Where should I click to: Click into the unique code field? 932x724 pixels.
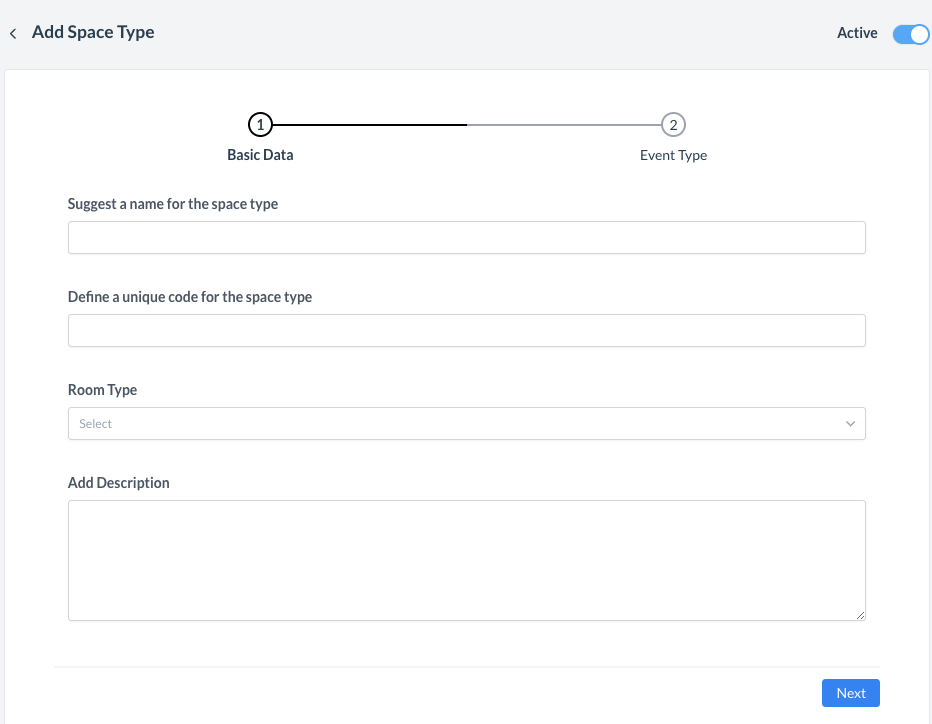point(466,331)
